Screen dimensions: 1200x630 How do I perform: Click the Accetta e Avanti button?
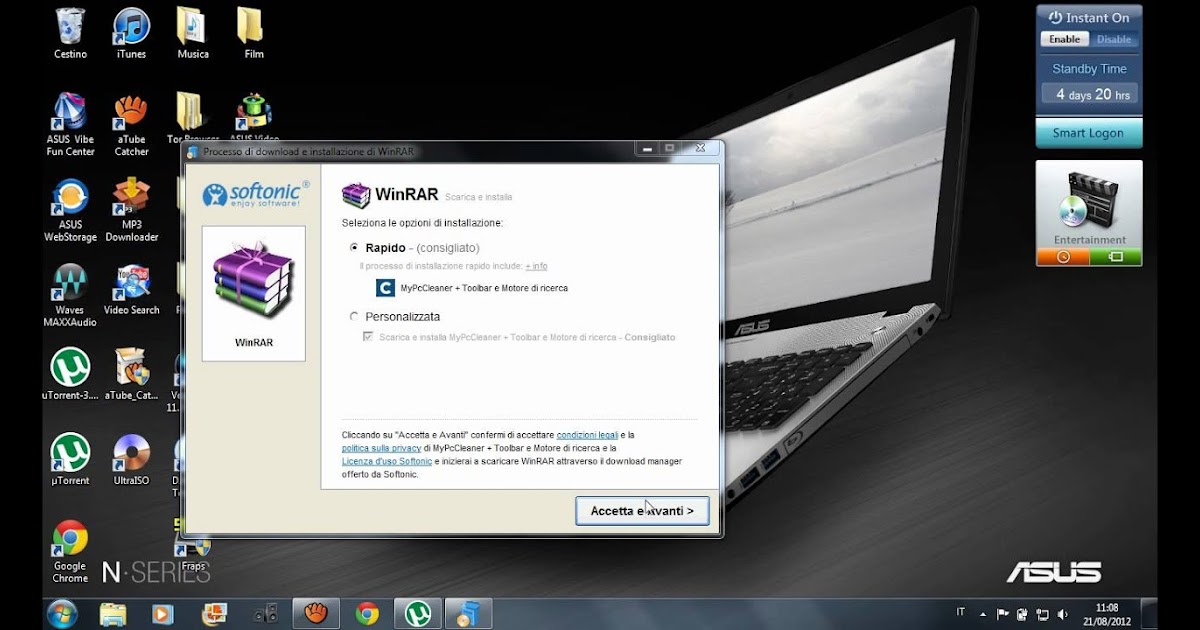pos(642,510)
